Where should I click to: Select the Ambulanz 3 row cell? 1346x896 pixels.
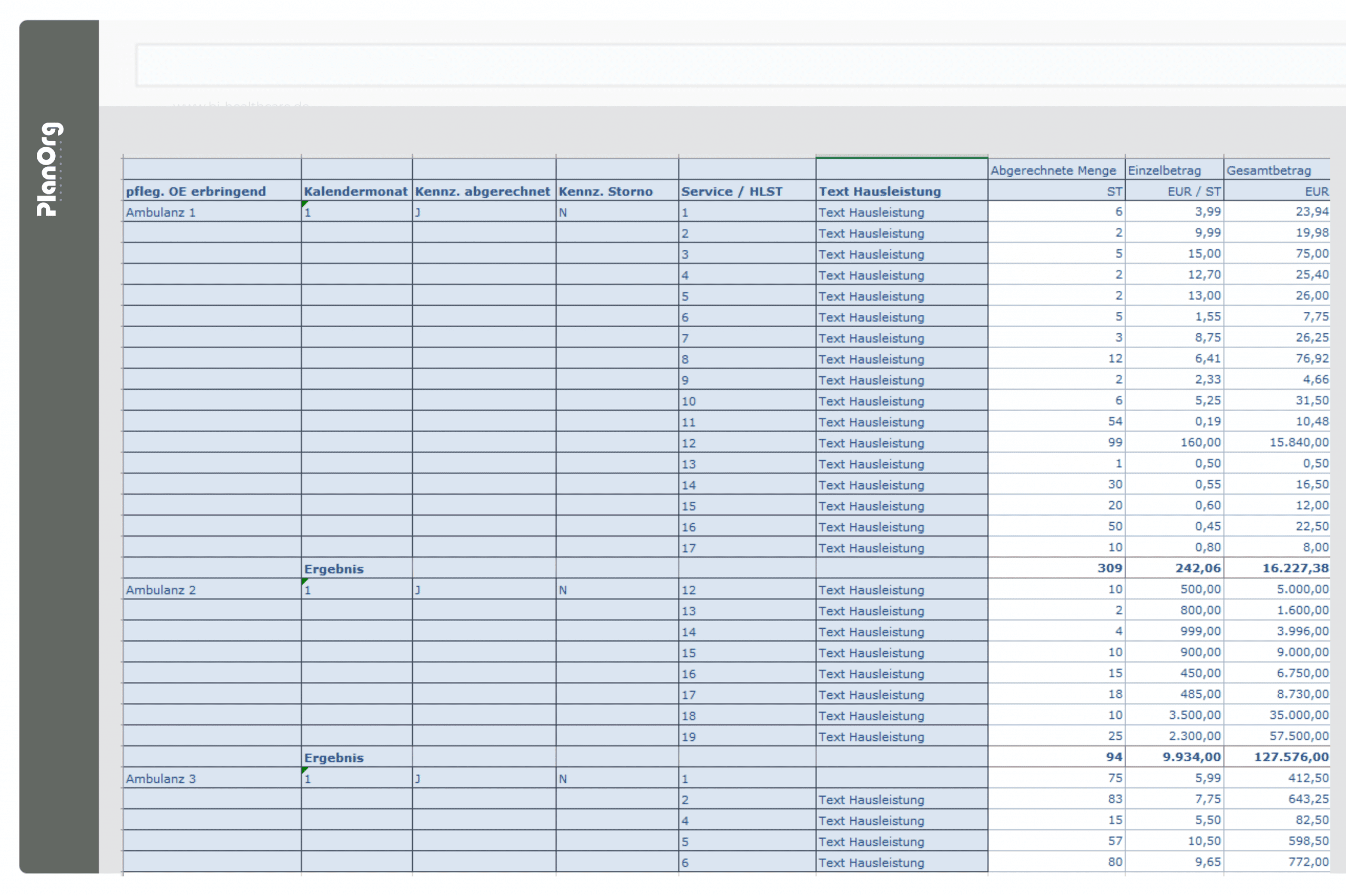point(212,778)
